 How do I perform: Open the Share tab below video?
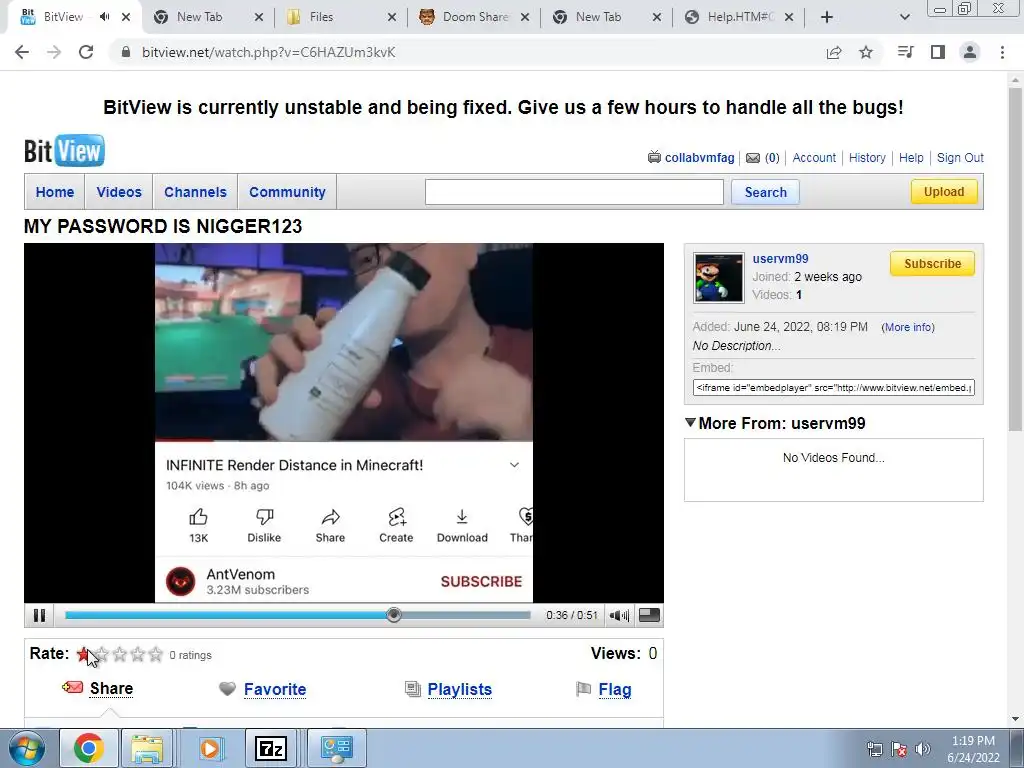click(111, 688)
